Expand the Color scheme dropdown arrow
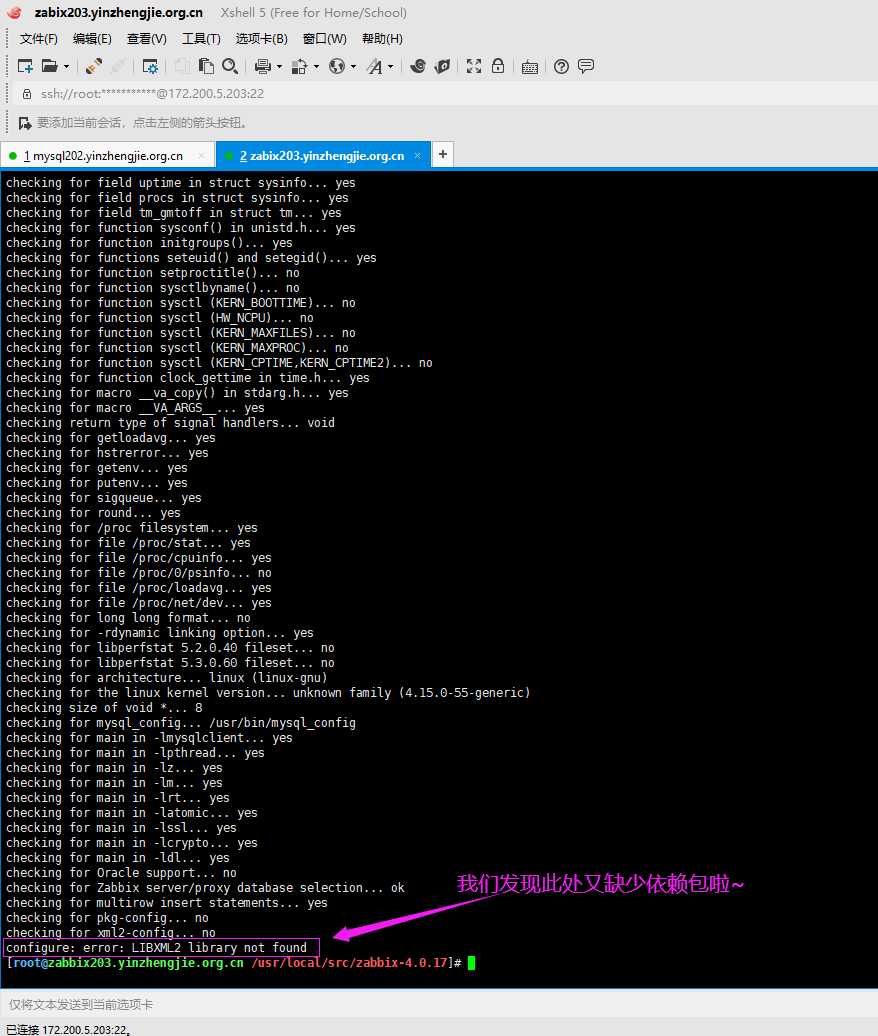 click(x=316, y=67)
